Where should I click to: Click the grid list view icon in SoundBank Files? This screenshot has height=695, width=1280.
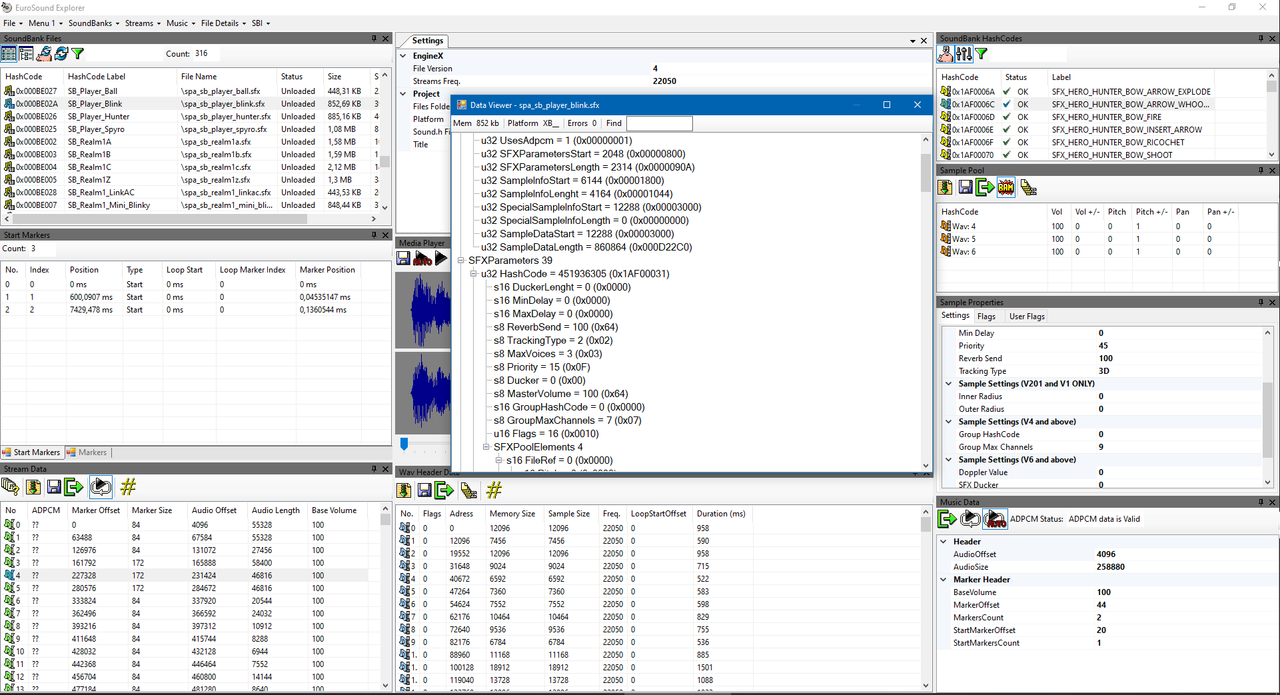[11, 53]
